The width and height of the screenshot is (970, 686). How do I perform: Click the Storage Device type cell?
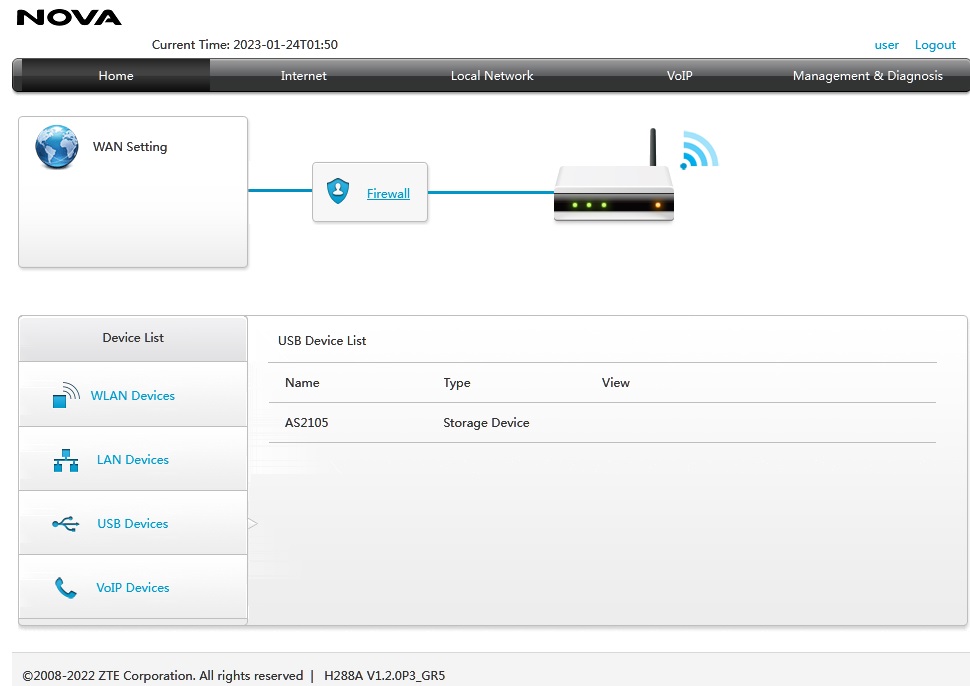(486, 422)
